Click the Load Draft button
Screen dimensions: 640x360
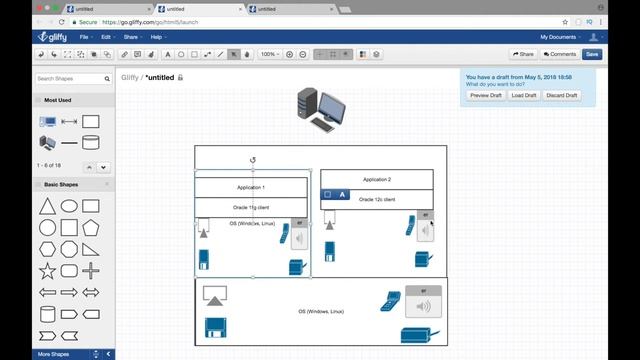click(524, 96)
